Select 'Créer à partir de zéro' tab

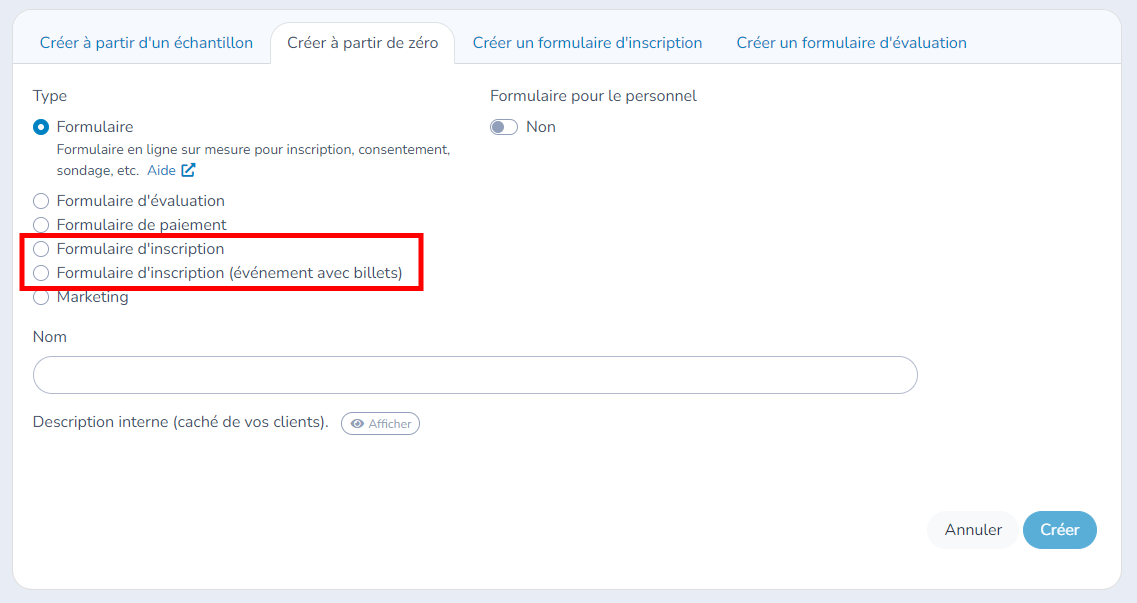[x=363, y=43]
